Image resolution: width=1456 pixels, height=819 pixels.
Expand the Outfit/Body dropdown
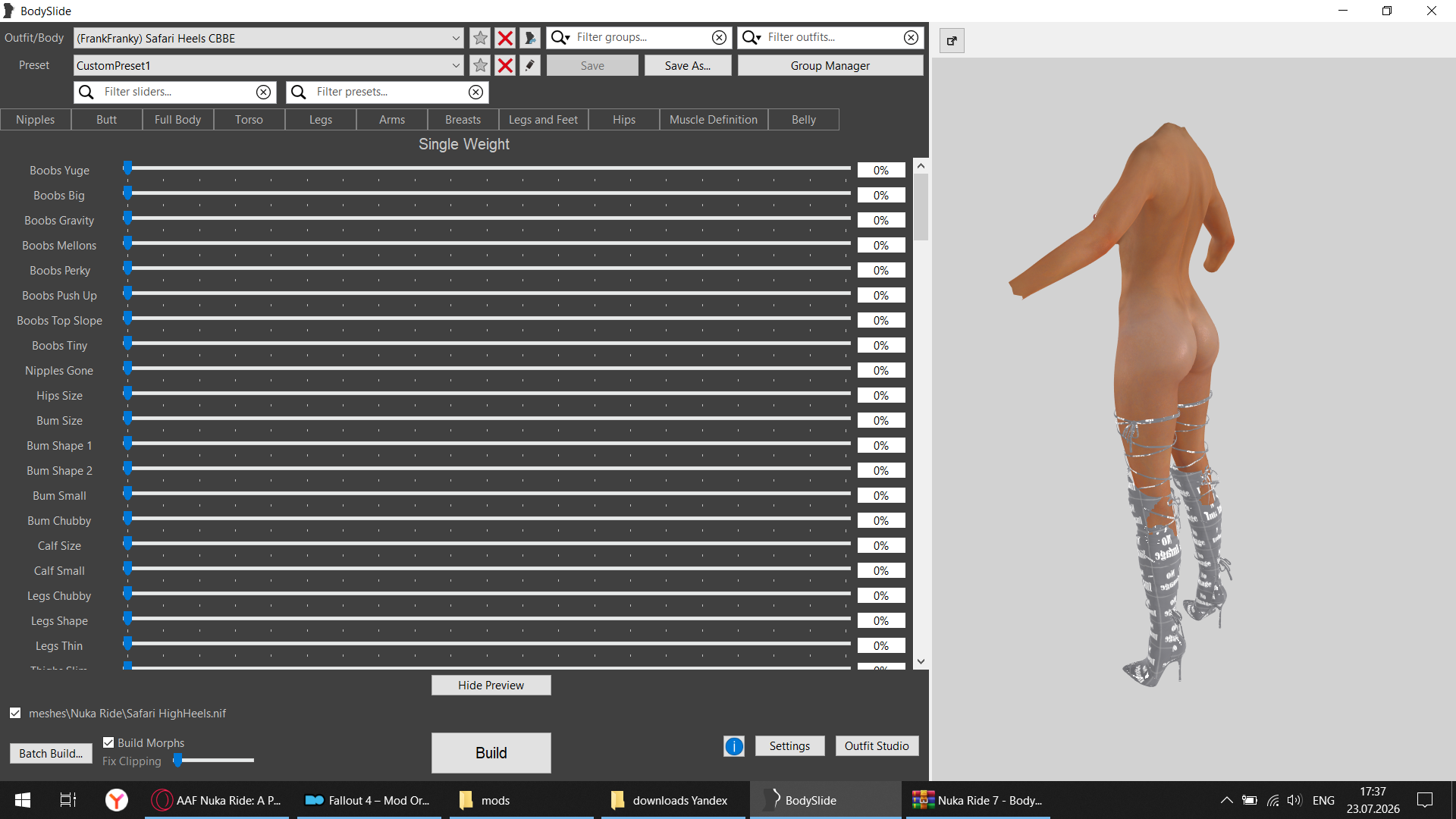(456, 38)
